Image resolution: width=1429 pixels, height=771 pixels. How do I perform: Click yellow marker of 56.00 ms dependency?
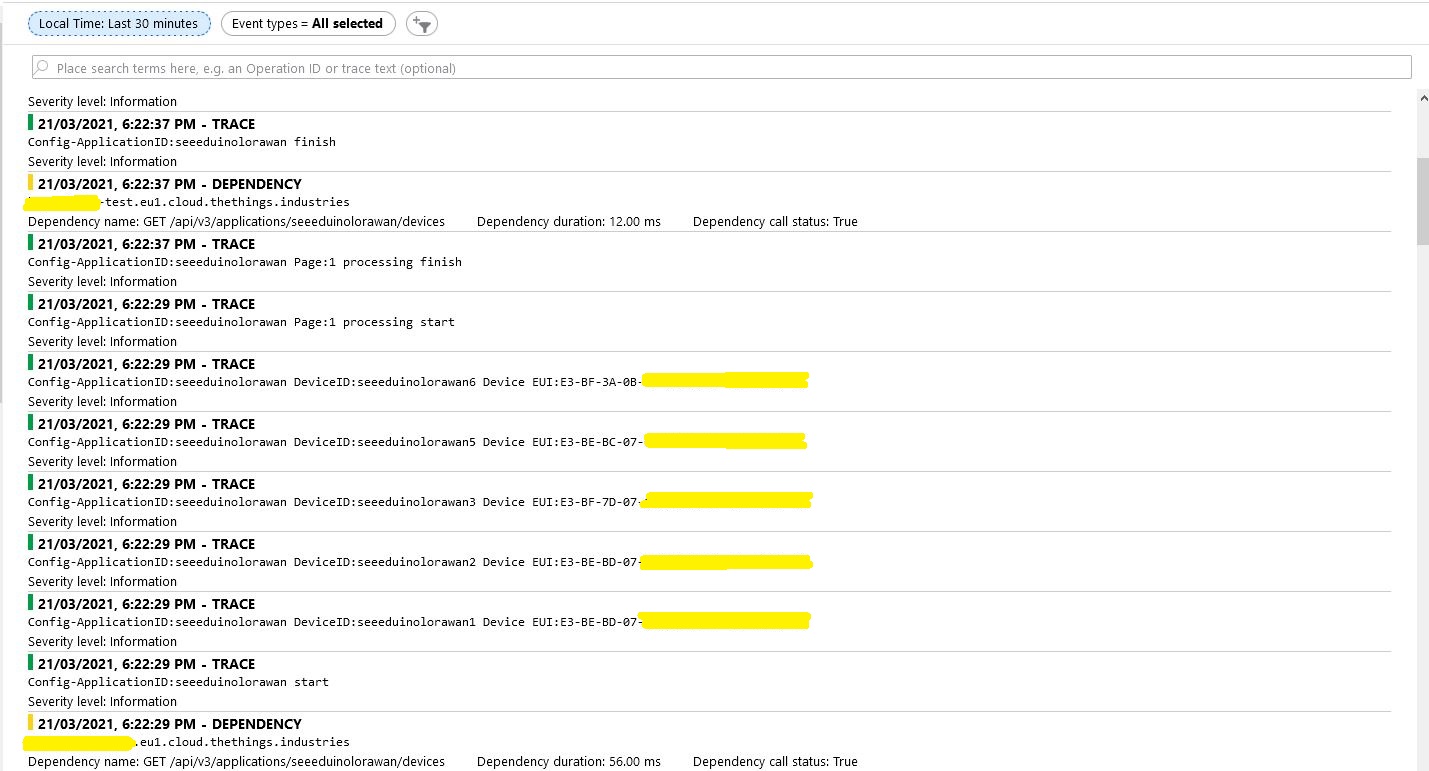[x=31, y=723]
